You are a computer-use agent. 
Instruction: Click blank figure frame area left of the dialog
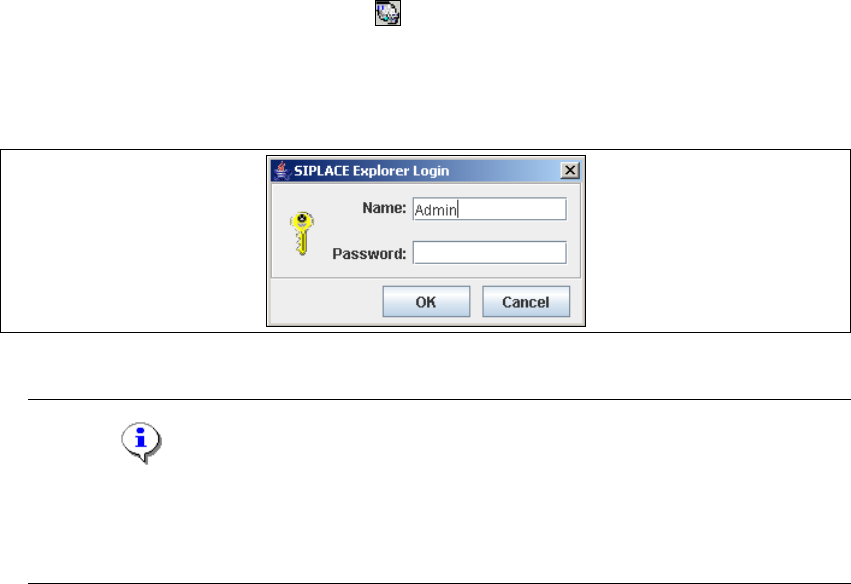[x=134, y=241]
